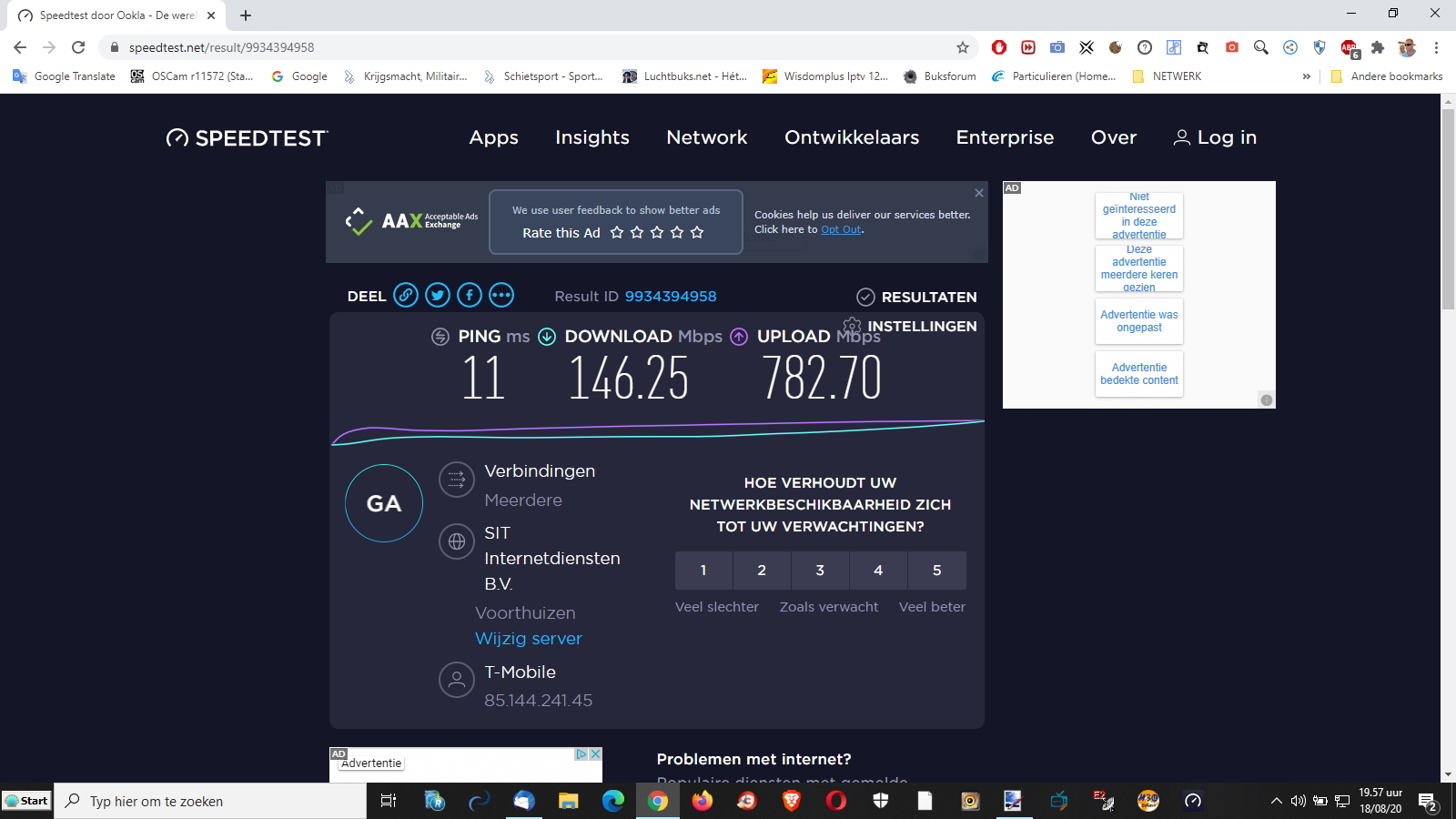The width and height of the screenshot is (1456, 819).
Task: Click the Opt Out cookie link
Action: 841,229
